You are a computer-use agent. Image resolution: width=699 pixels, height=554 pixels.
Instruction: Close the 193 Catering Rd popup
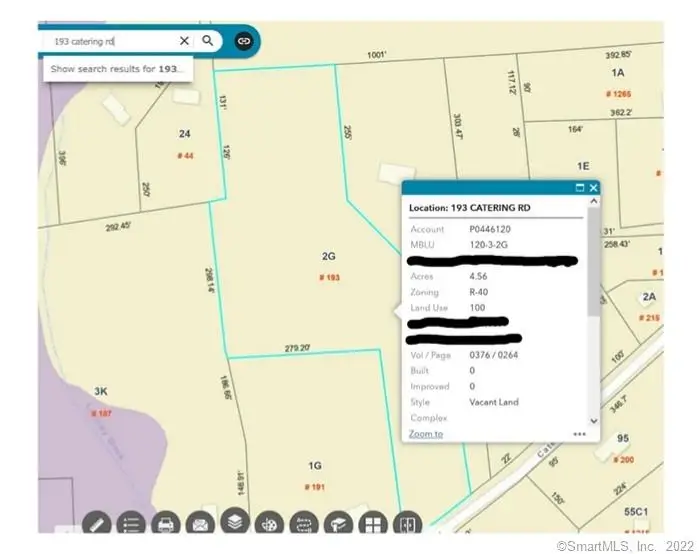(x=593, y=188)
